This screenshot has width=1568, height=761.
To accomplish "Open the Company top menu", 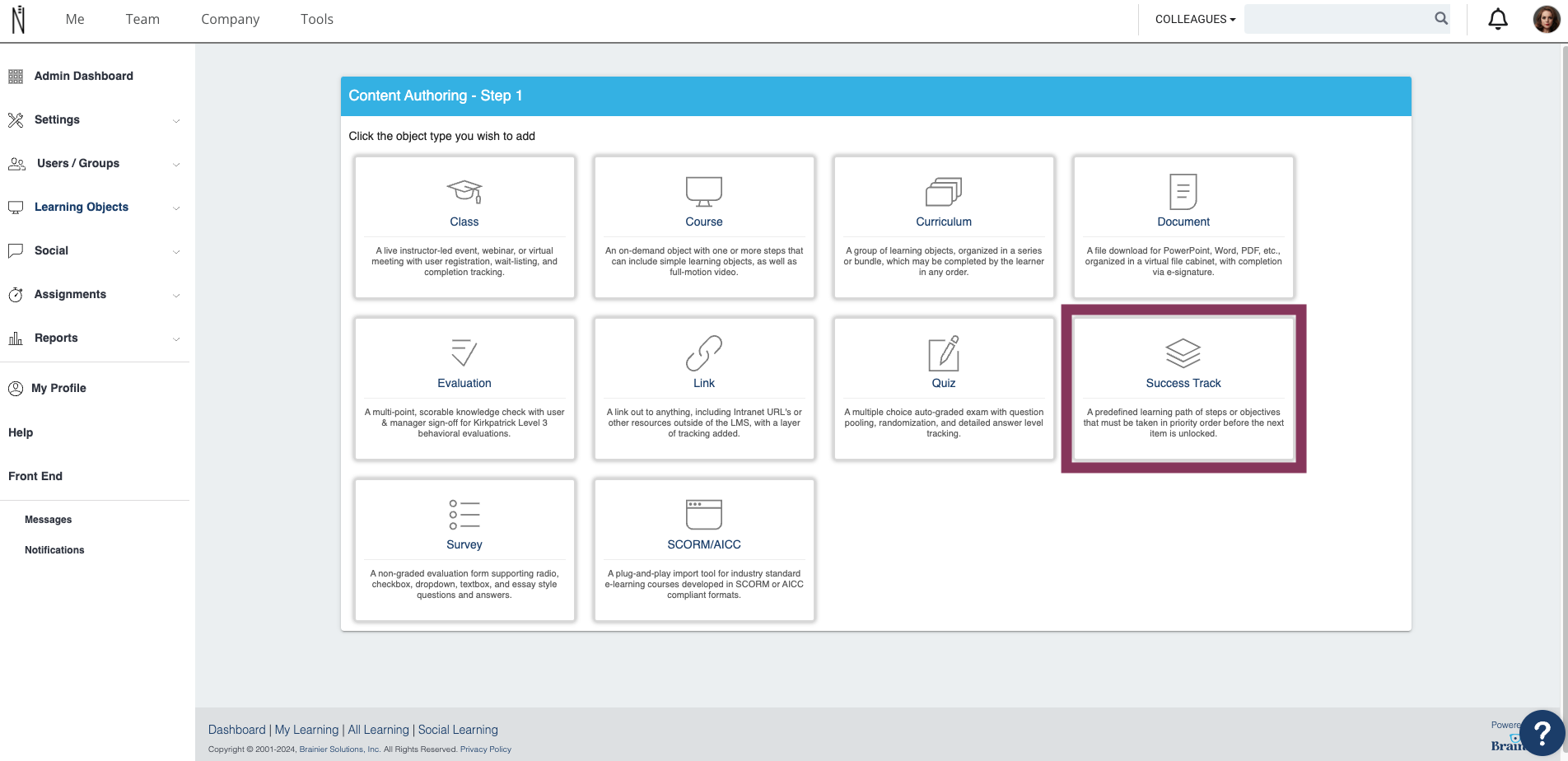I will (x=230, y=19).
